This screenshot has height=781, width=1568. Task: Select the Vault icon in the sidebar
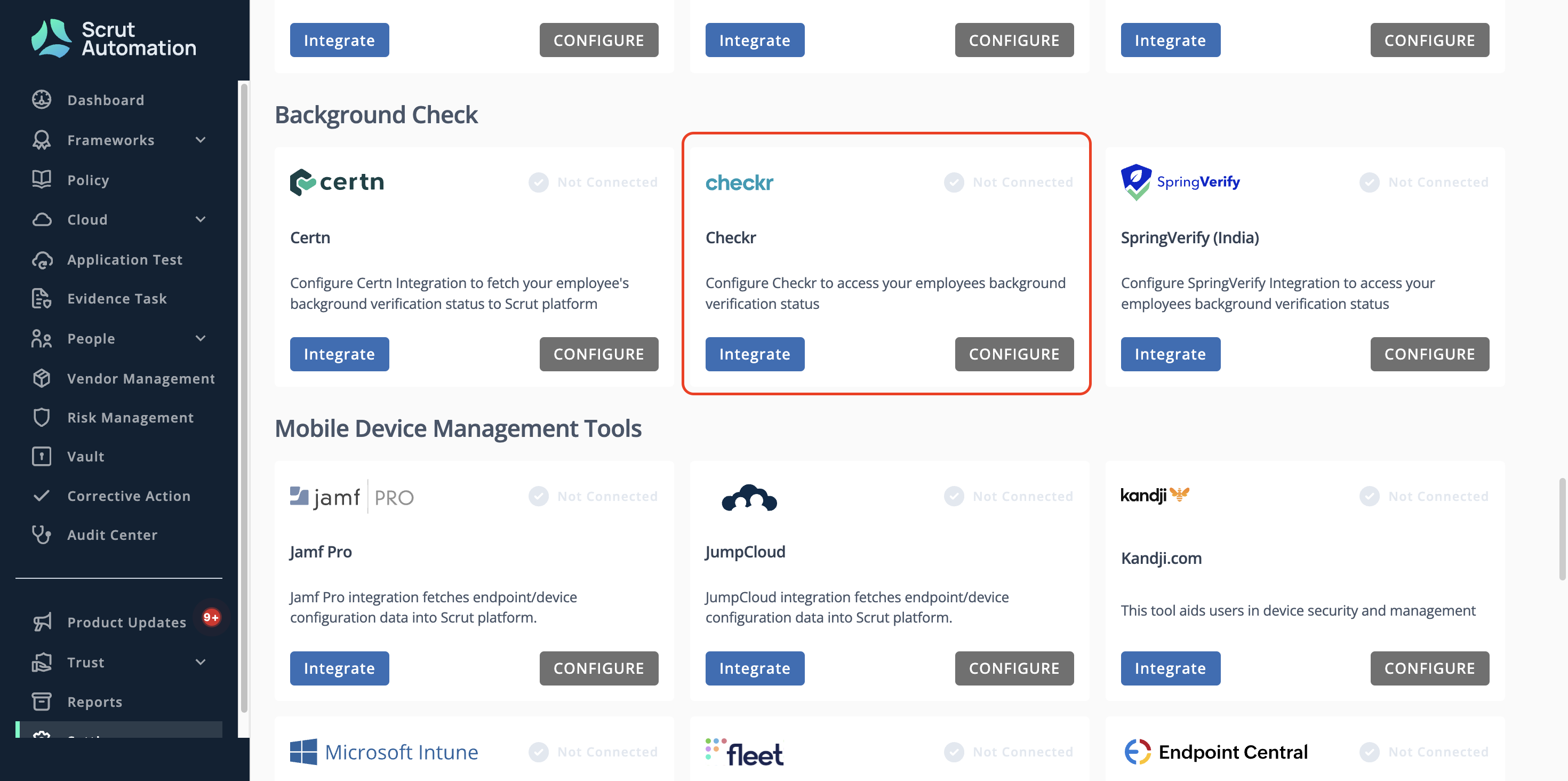click(x=42, y=456)
